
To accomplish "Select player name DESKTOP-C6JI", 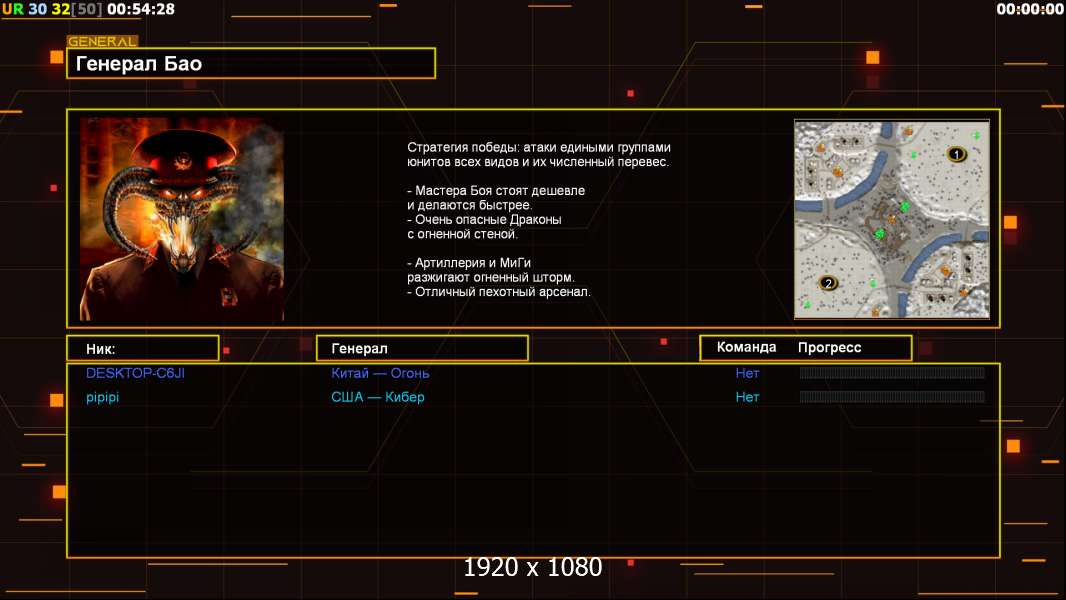I will coord(135,372).
